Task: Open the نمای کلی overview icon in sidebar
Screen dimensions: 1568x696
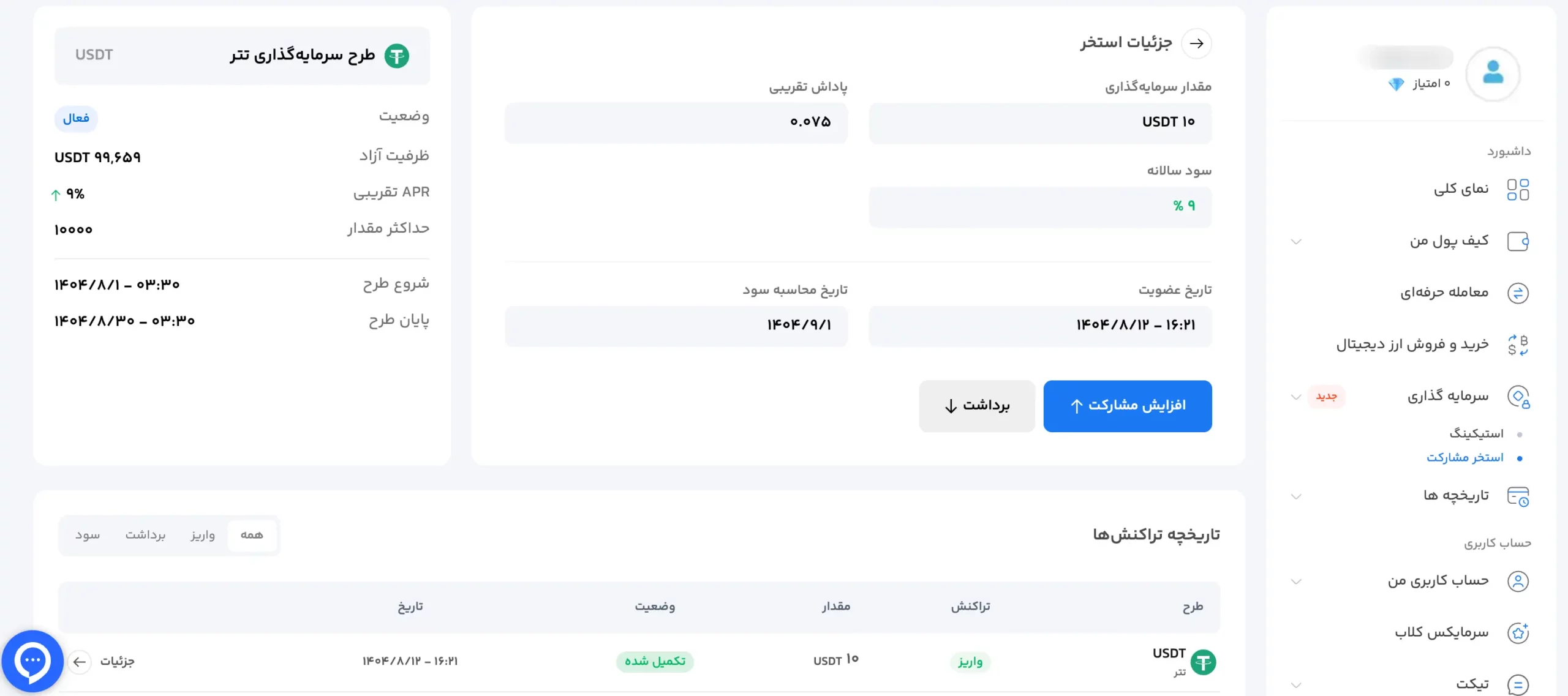Action: tap(1520, 189)
